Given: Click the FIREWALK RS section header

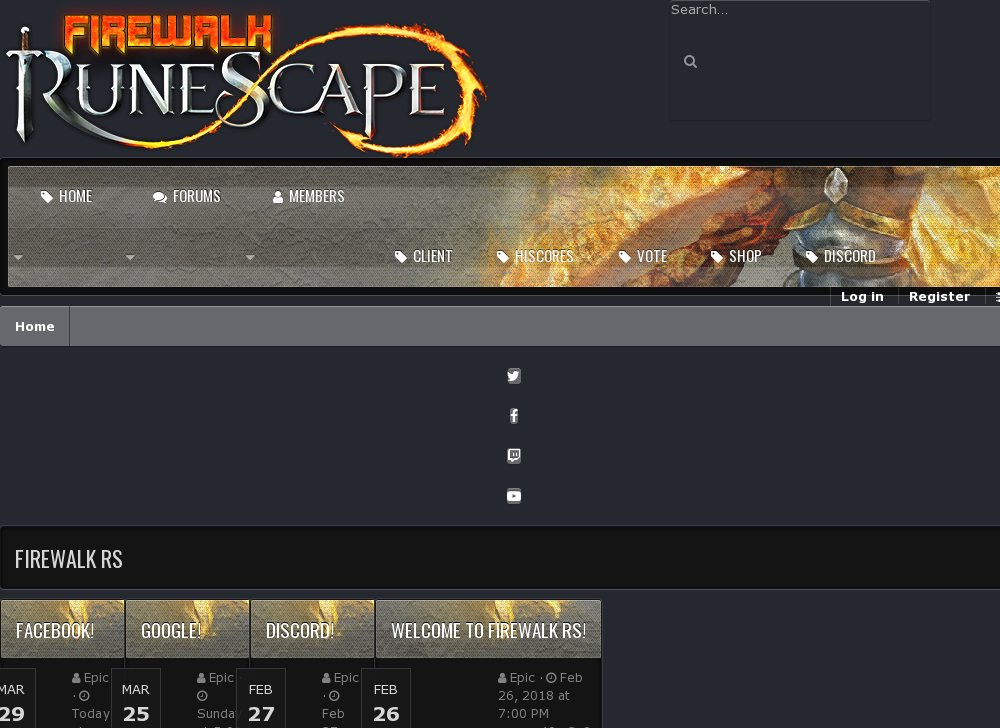Looking at the screenshot, I should pos(69,559).
